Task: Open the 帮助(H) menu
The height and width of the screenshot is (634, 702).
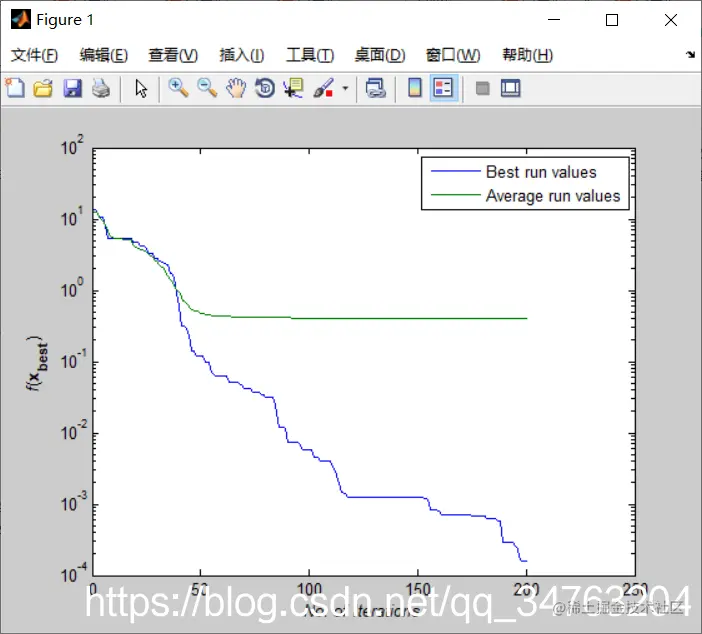Action: click(527, 55)
